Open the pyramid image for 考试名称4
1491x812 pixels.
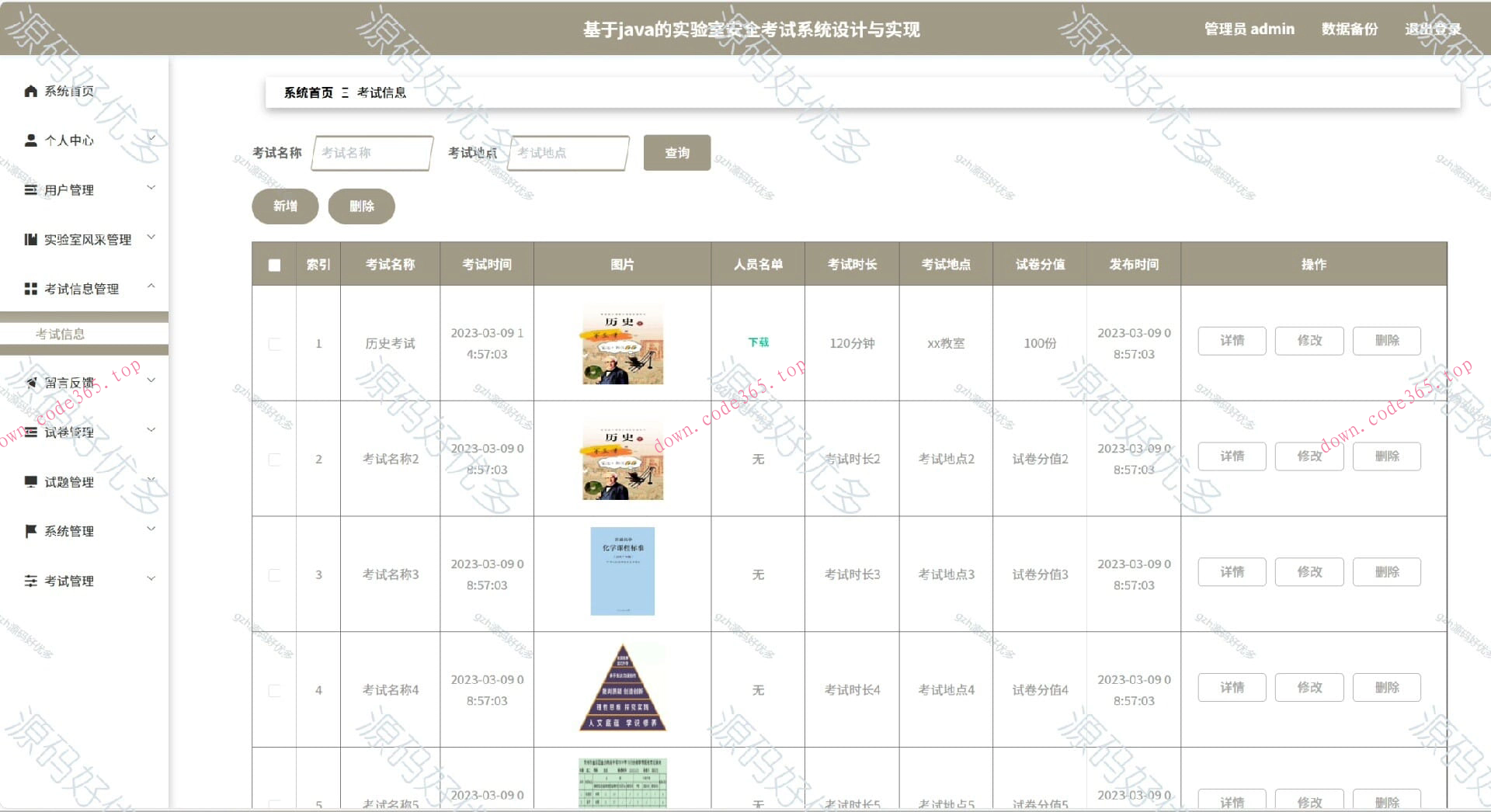click(x=623, y=688)
